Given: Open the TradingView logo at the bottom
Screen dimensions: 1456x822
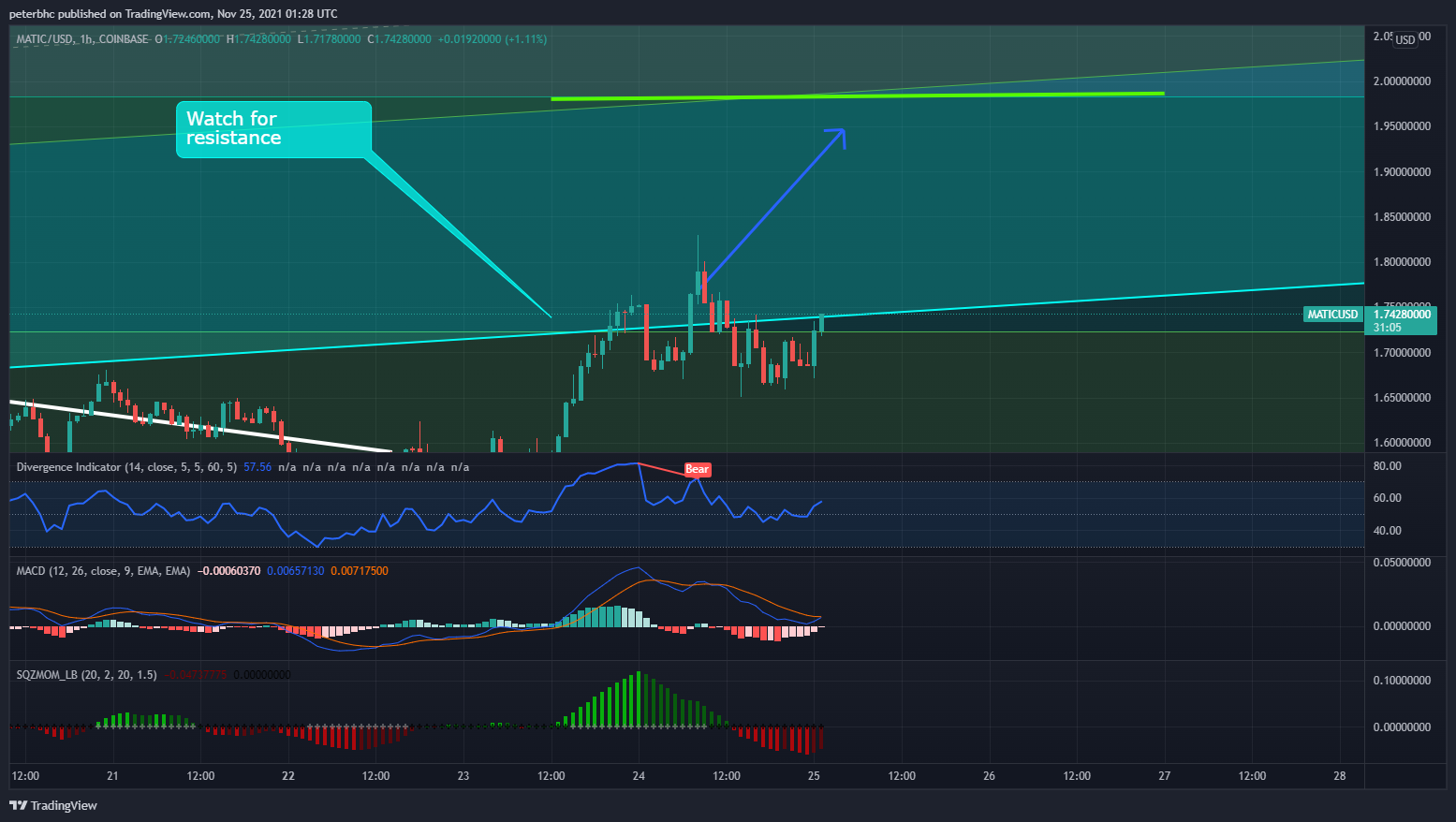Looking at the screenshot, I should tap(53, 805).
